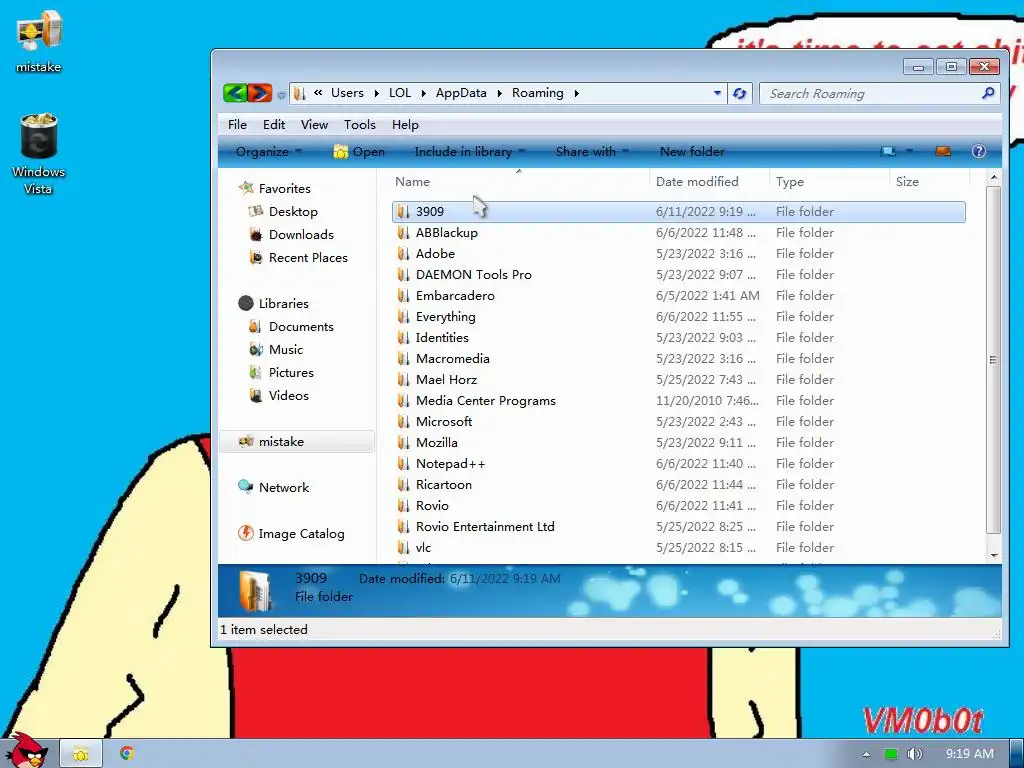Select Desktop in the navigation pane

click(x=293, y=212)
